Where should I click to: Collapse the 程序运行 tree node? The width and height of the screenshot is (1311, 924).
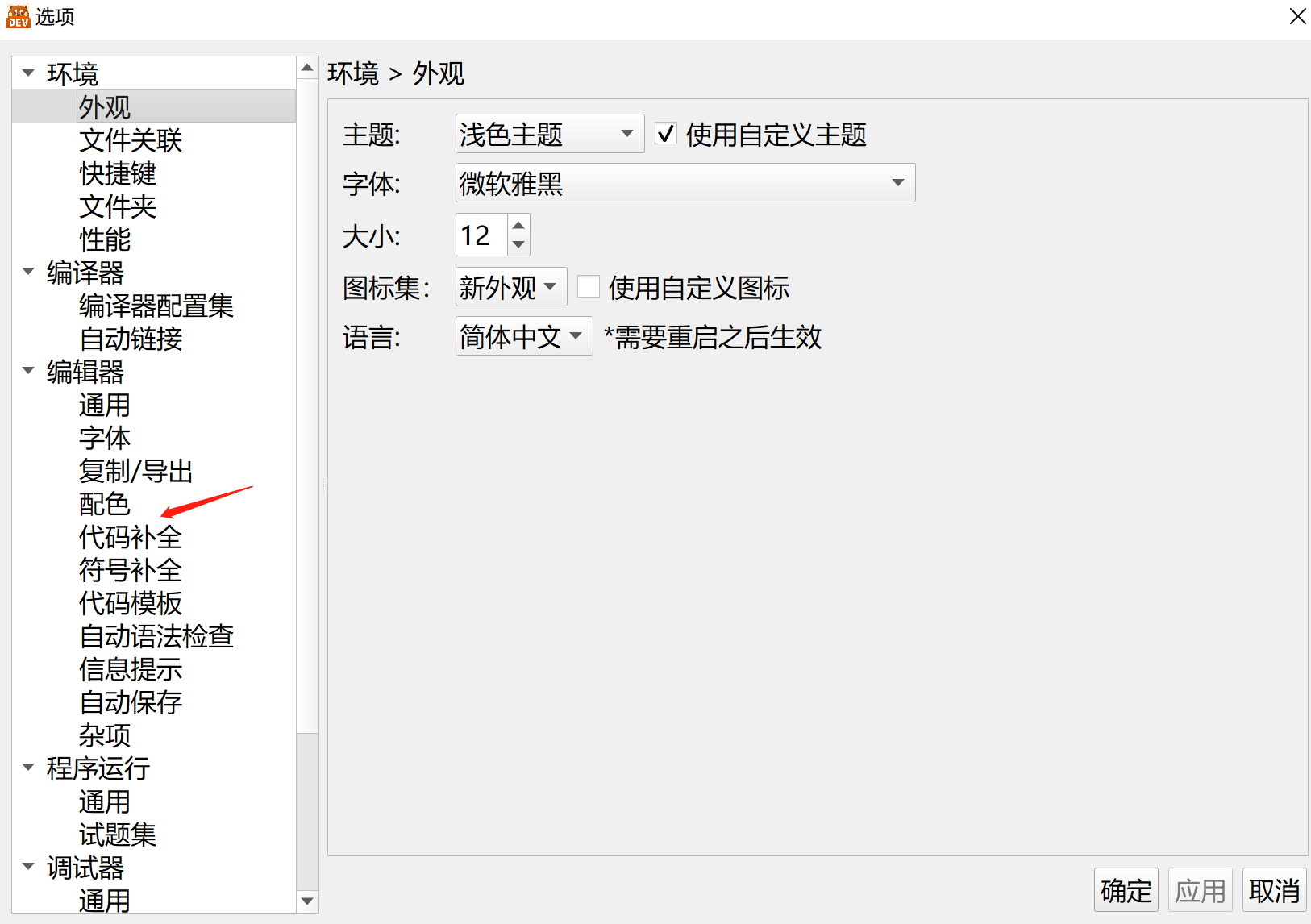pos(28,768)
